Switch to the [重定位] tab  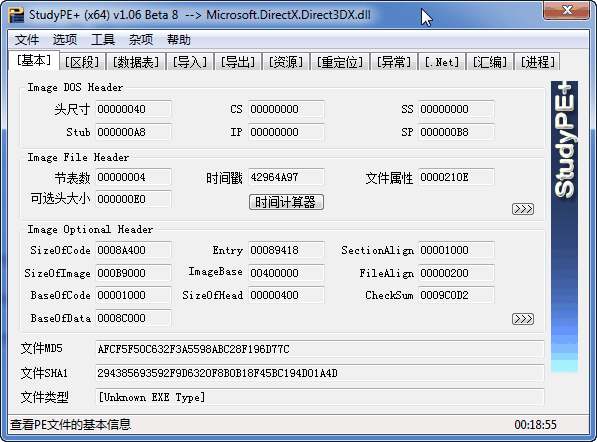[340, 62]
